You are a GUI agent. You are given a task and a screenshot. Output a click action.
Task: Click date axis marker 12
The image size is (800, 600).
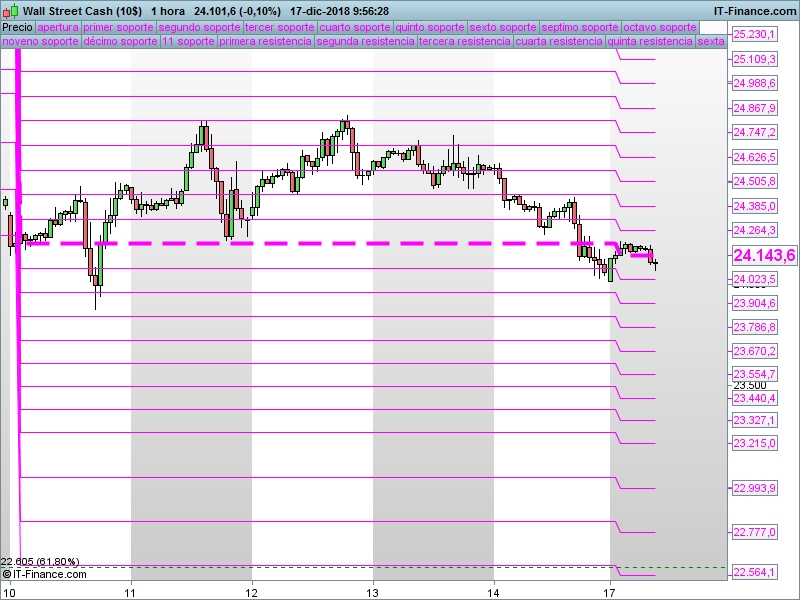click(252, 593)
